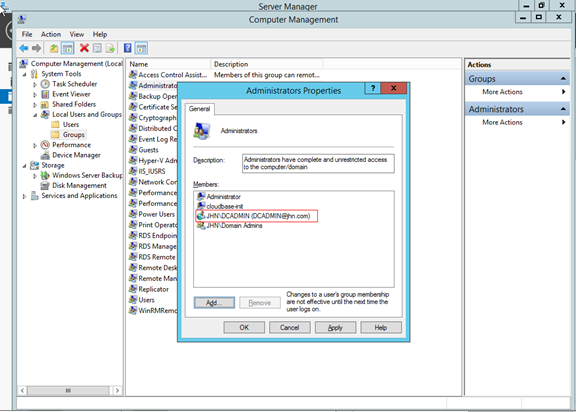Click the Guests group icon
Screen dimensions: 580x412
[133, 150]
